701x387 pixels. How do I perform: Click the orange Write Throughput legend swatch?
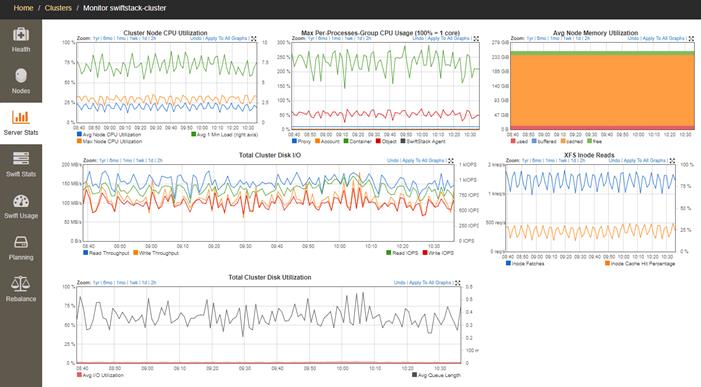[135, 253]
